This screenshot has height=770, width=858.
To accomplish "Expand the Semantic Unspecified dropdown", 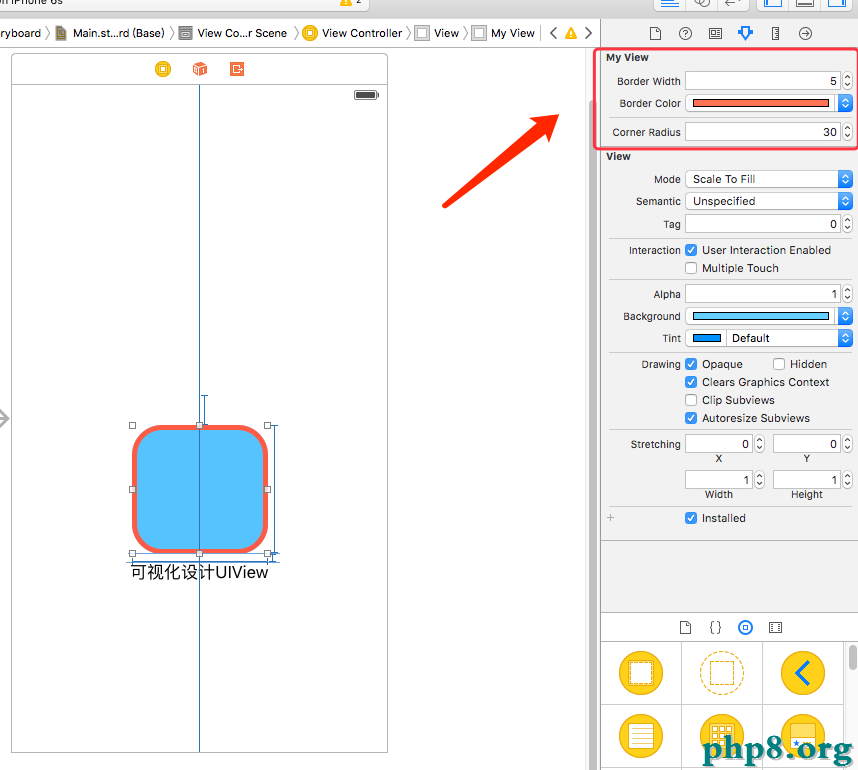I will coord(768,201).
